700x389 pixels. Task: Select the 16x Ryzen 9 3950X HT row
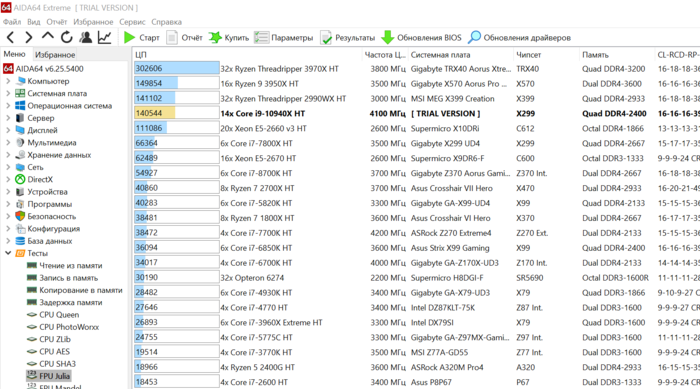click(416, 84)
